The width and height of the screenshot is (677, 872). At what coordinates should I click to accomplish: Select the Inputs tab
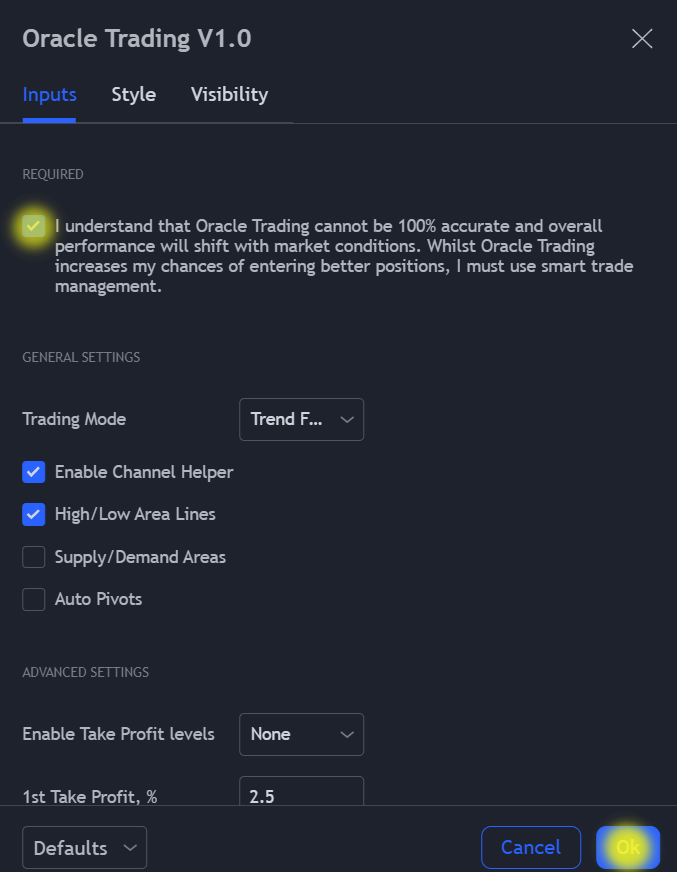point(49,95)
